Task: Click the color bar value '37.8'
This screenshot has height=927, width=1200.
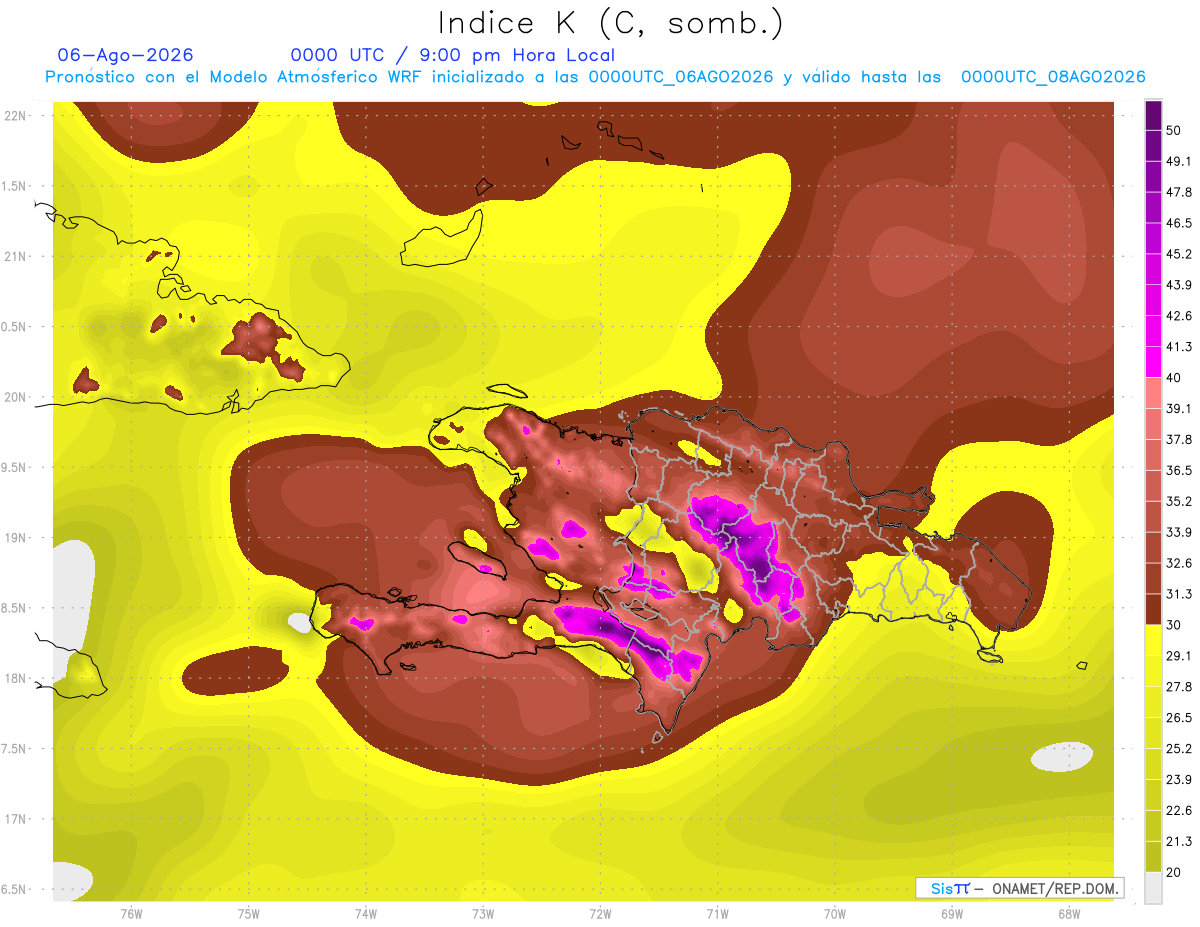Action: pyautogui.click(x=1178, y=439)
